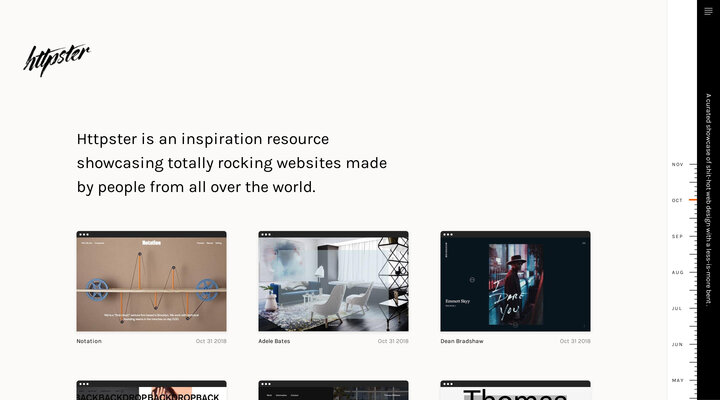
Task: Open the dark middle thumbnail in second row
Action: 333,391
